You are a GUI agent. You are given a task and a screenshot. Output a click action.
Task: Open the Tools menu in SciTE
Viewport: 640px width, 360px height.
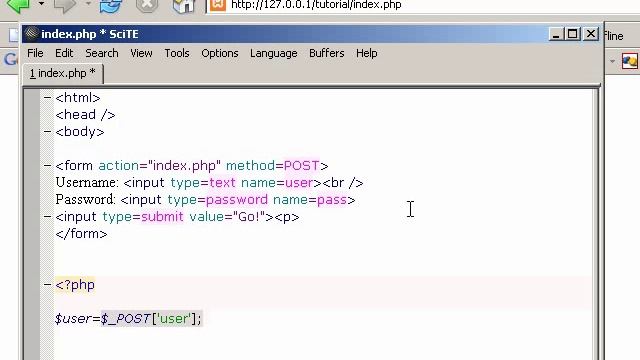(x=177, y=53)
